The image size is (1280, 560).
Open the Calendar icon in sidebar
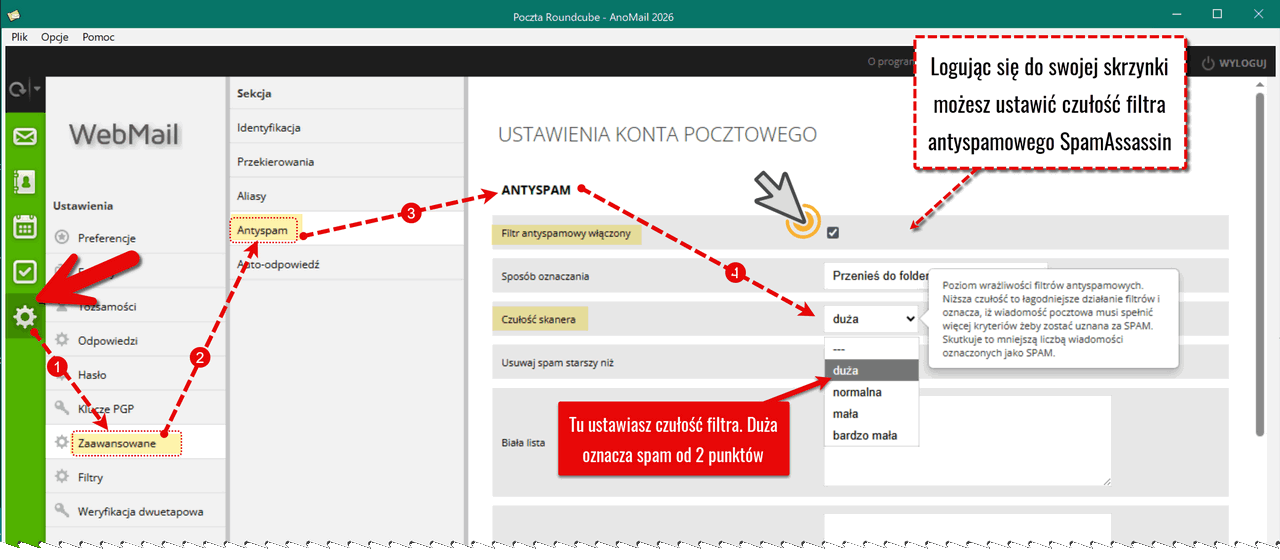coord(25,226)
